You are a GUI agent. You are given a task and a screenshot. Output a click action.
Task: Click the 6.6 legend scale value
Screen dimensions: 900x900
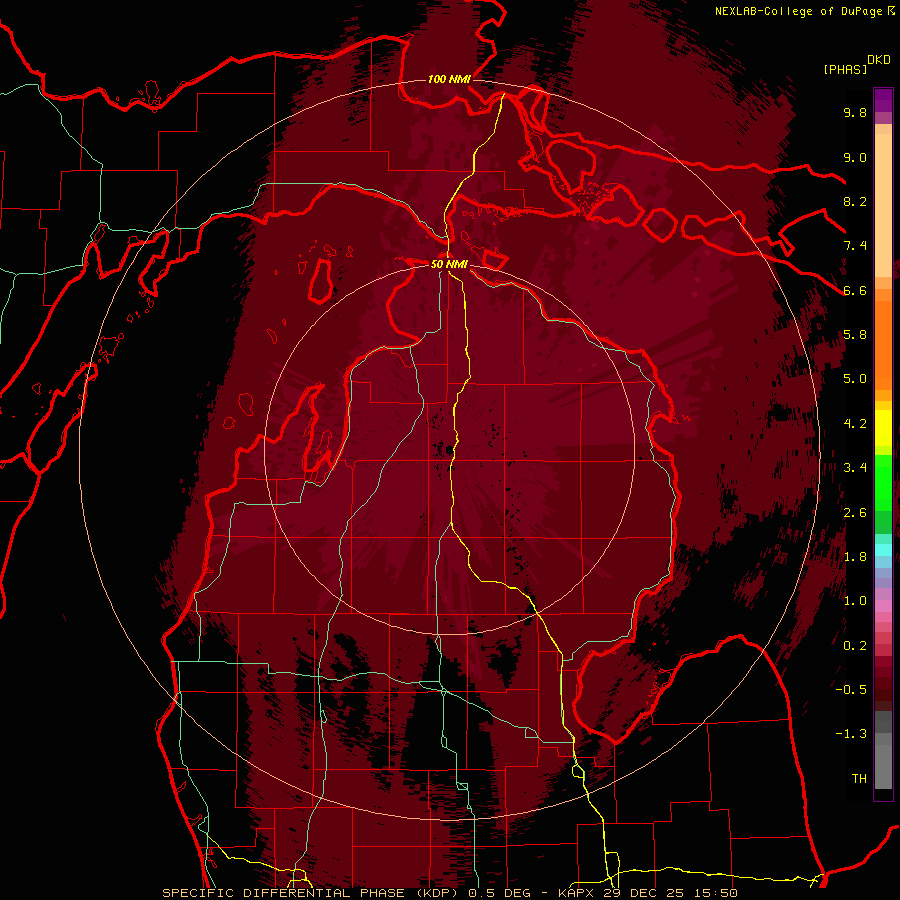[x=855, y=290]
